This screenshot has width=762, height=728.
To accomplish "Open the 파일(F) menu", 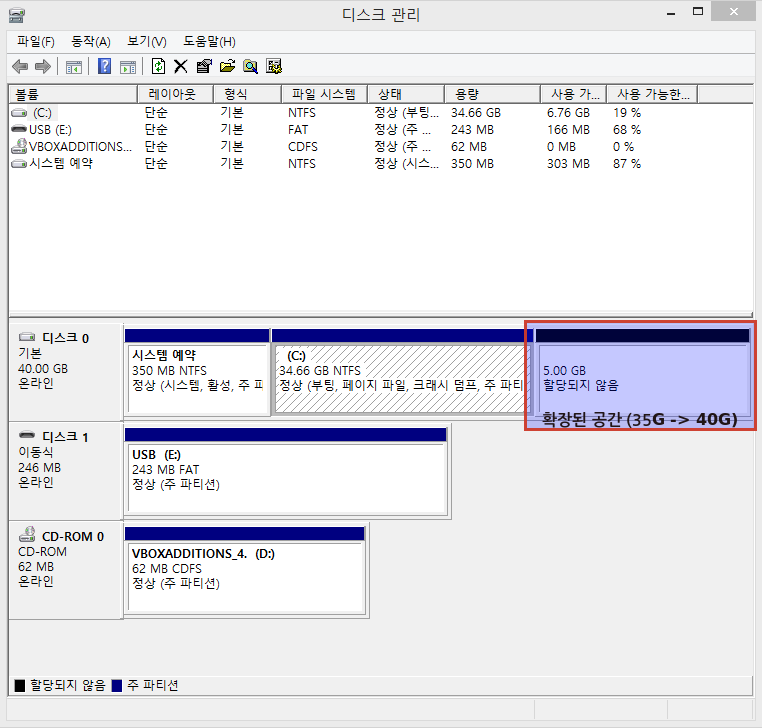I will point(35,42).
